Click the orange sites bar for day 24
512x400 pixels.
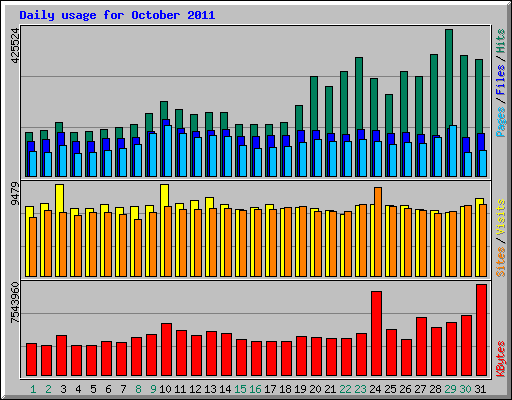(x=378, y=232)
